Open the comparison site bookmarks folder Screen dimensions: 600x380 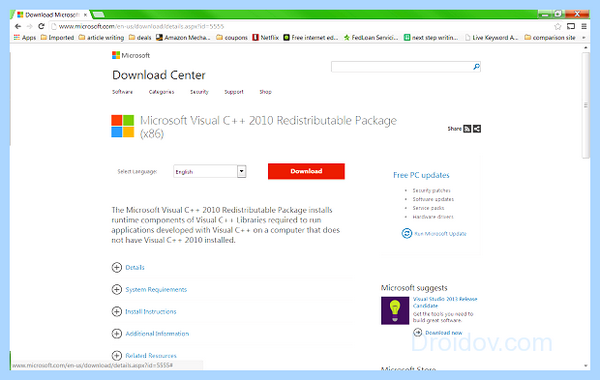[550, 38]
